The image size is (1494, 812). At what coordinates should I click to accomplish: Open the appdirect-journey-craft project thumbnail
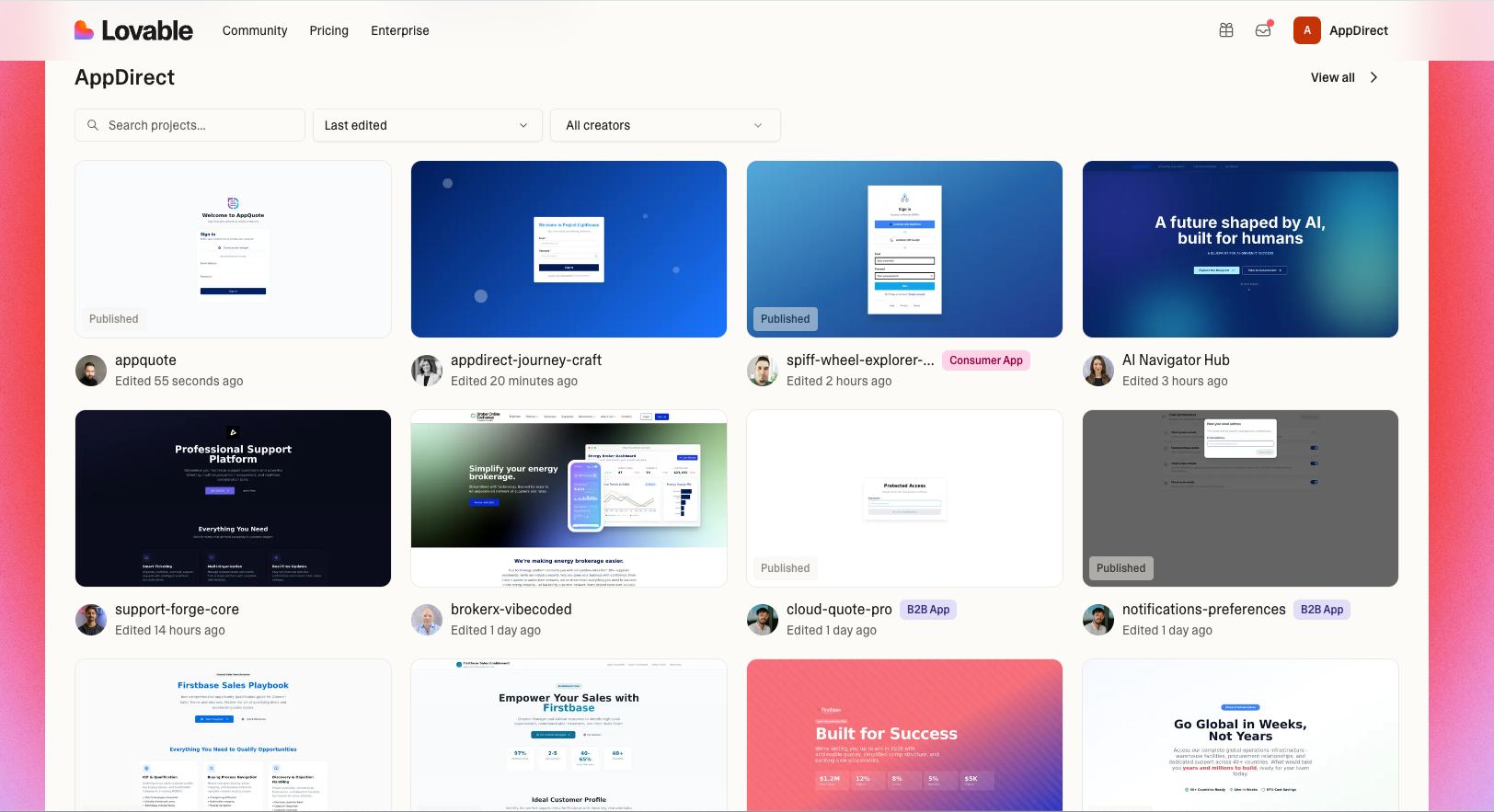point(569,249)
